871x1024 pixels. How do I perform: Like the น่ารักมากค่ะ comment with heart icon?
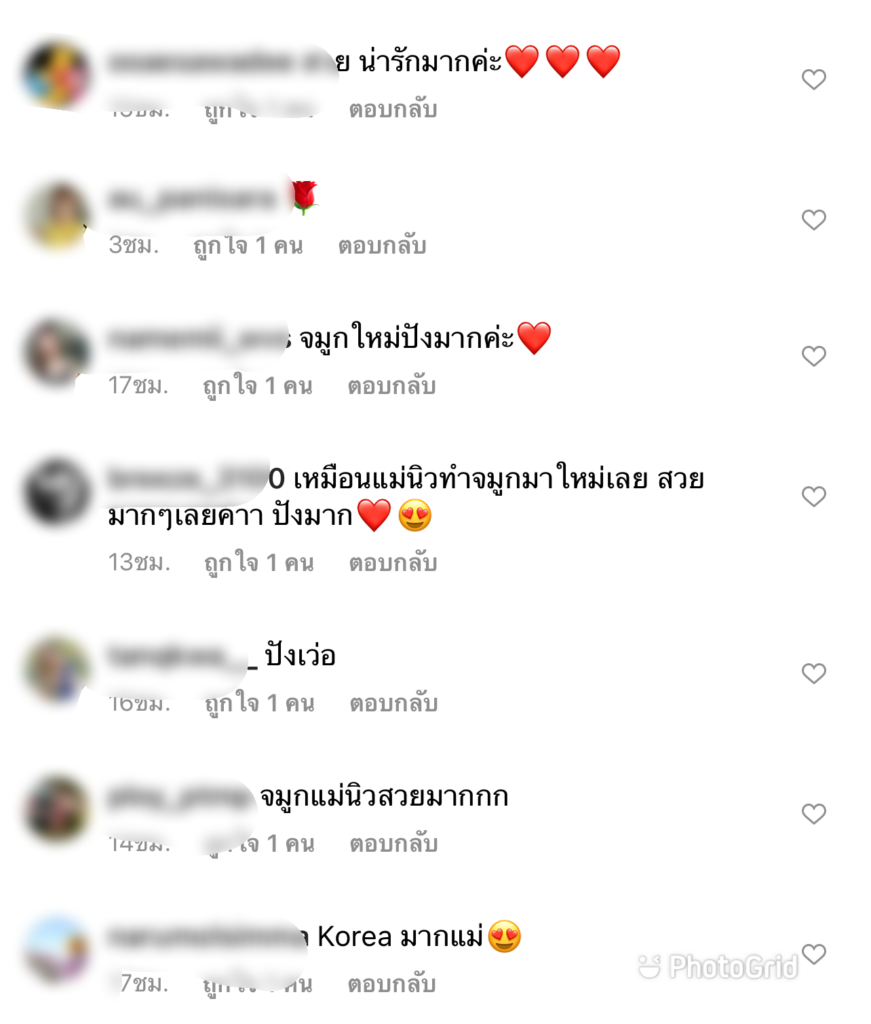coord(814,79)
